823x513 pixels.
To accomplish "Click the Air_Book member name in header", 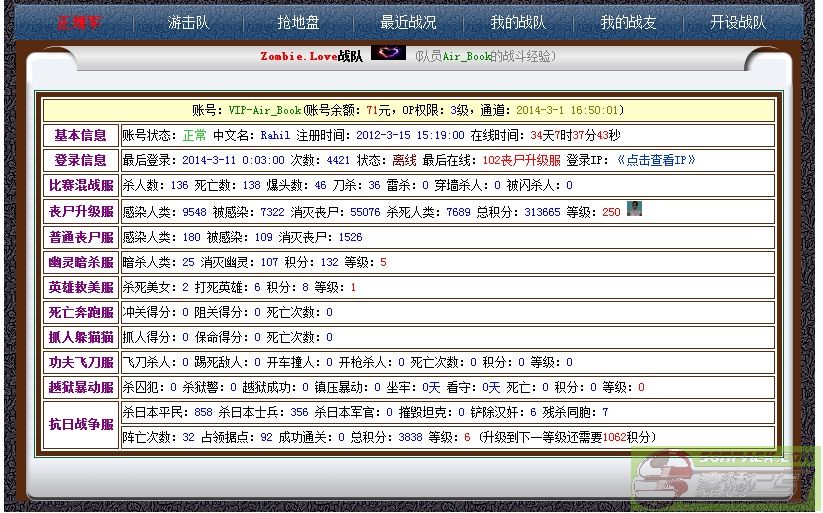I will pos(467,57).
